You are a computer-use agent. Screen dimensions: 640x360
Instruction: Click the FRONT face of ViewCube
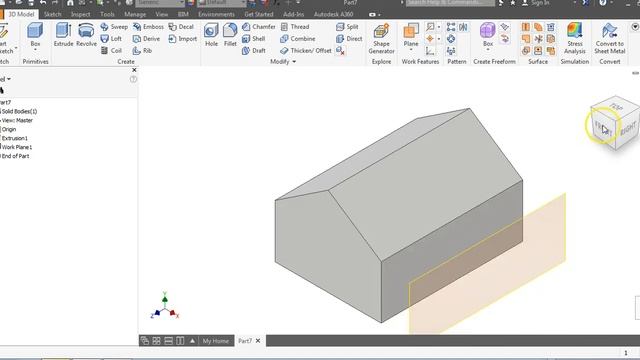[603, 129]
